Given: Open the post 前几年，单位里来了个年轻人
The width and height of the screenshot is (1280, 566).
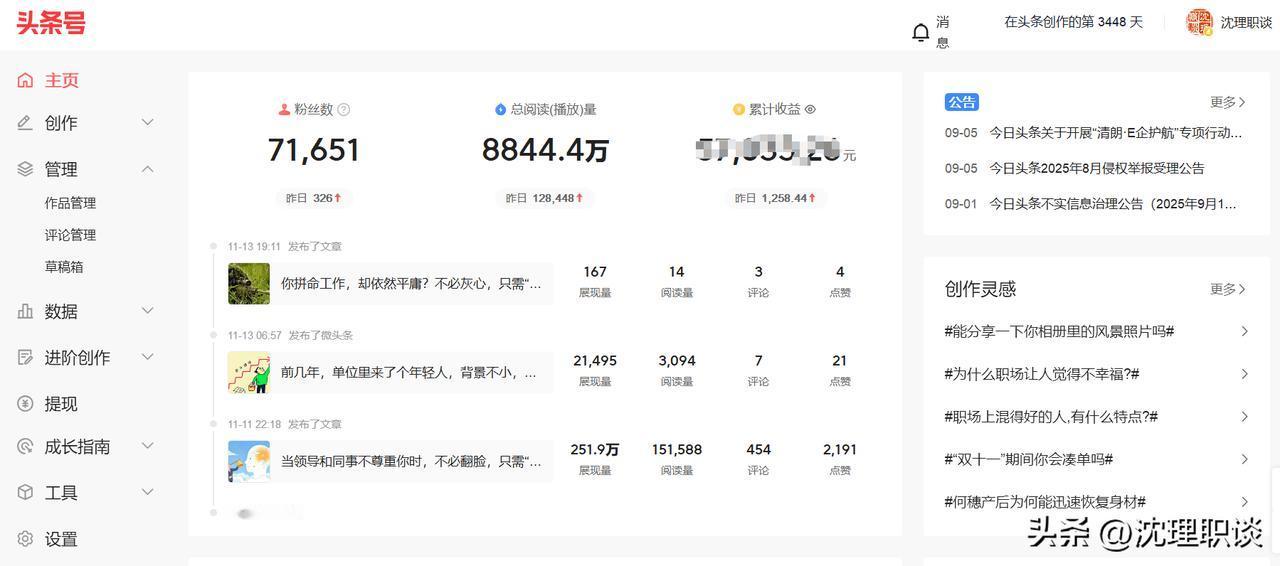Looking at the screenshot, I should pos(411,372).
